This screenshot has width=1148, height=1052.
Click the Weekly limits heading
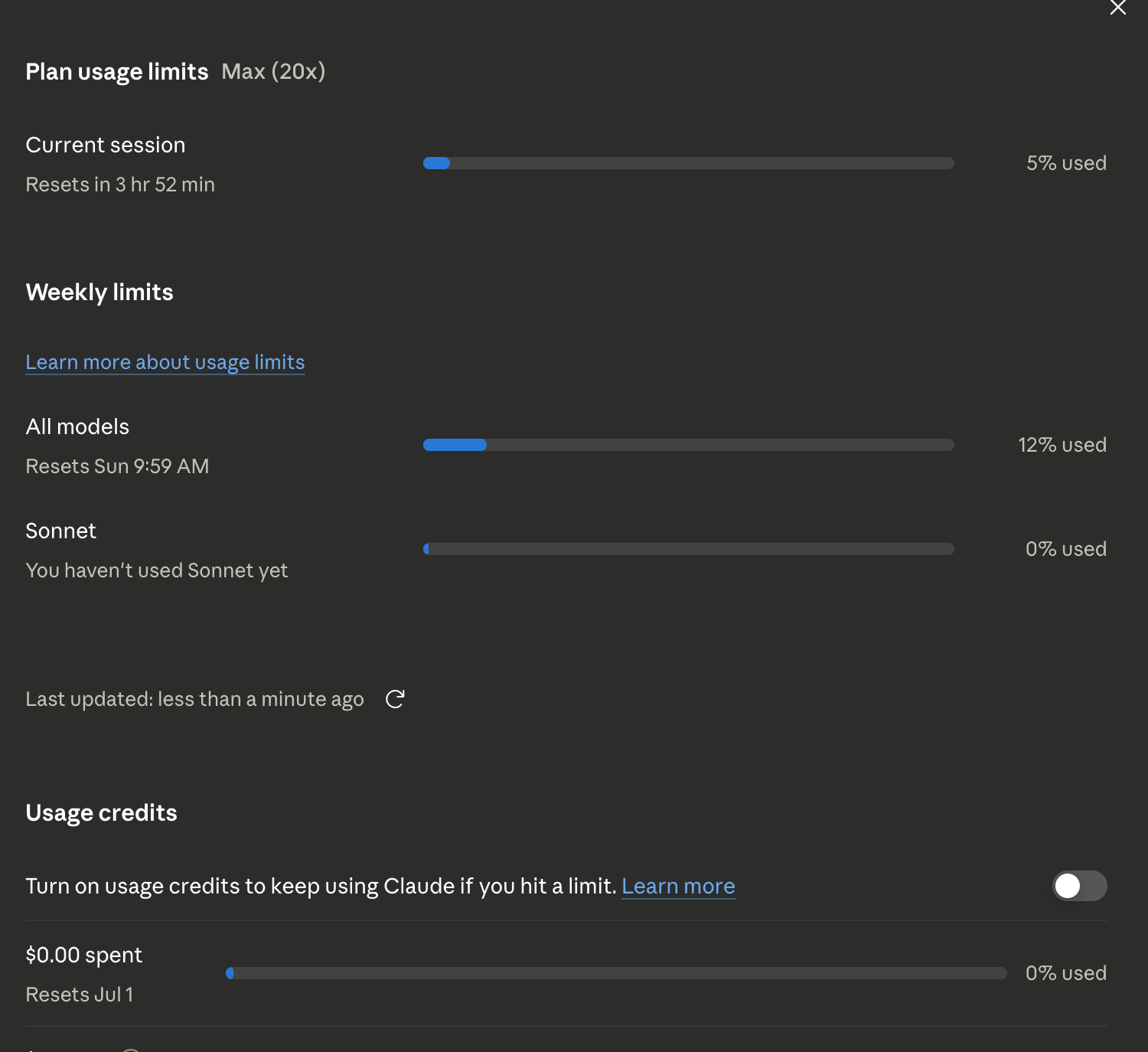pyautogui.click(x=99, y=292)
